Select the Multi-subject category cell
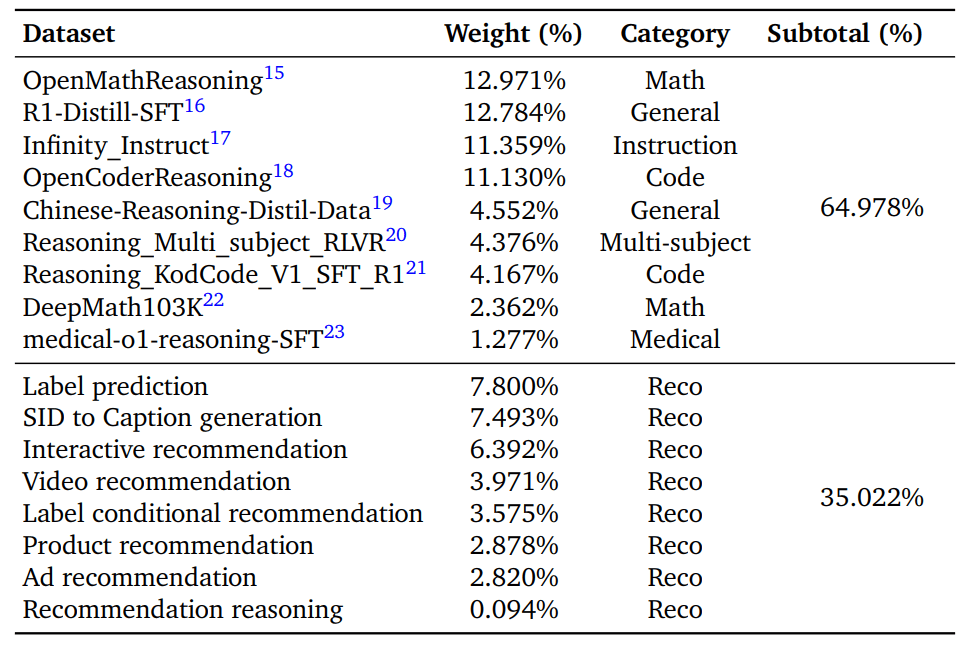Viewport: 959px width, 645px height. coord(675,243)
